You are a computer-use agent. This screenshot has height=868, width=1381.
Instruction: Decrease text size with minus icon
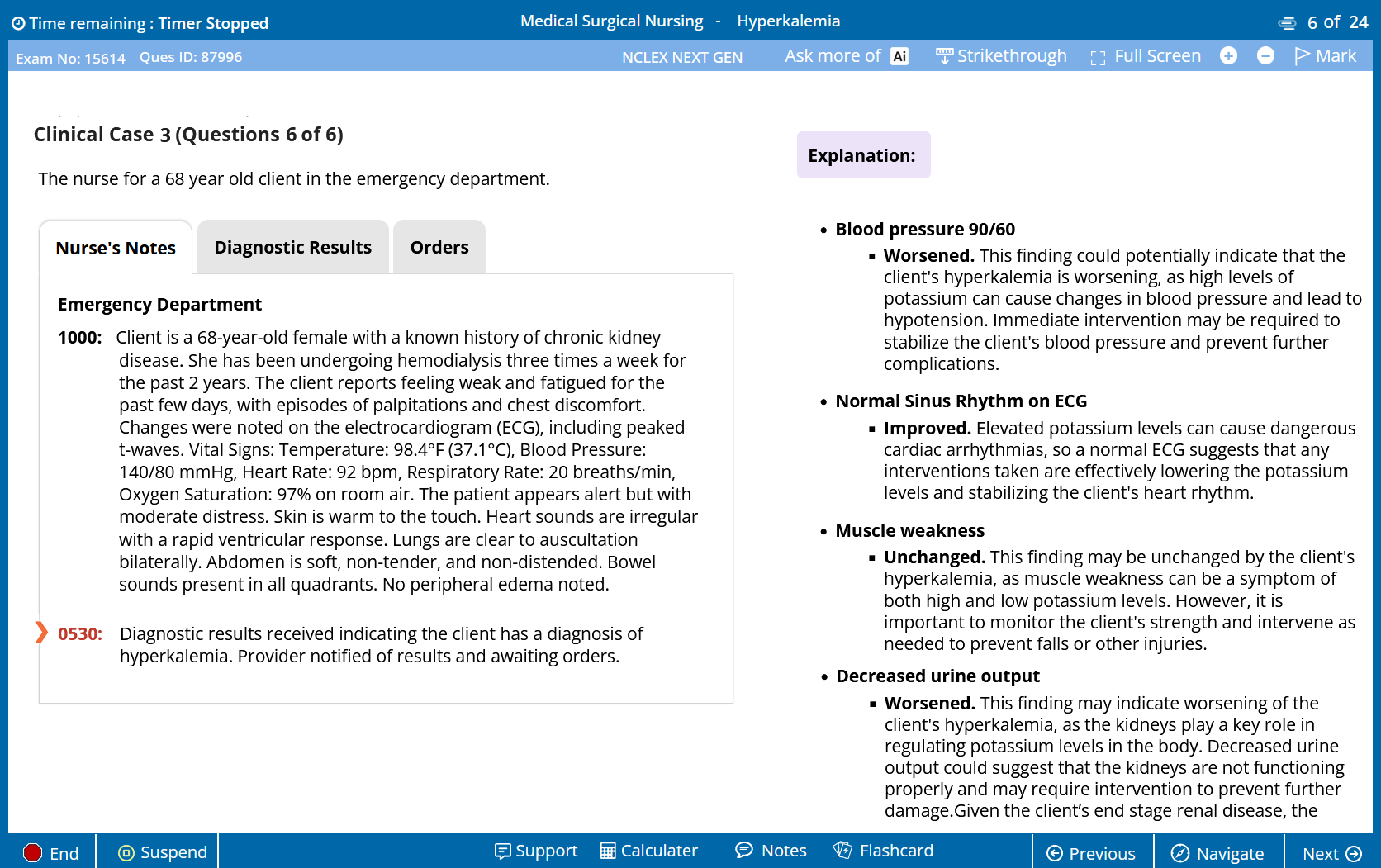pos(1265,55)
